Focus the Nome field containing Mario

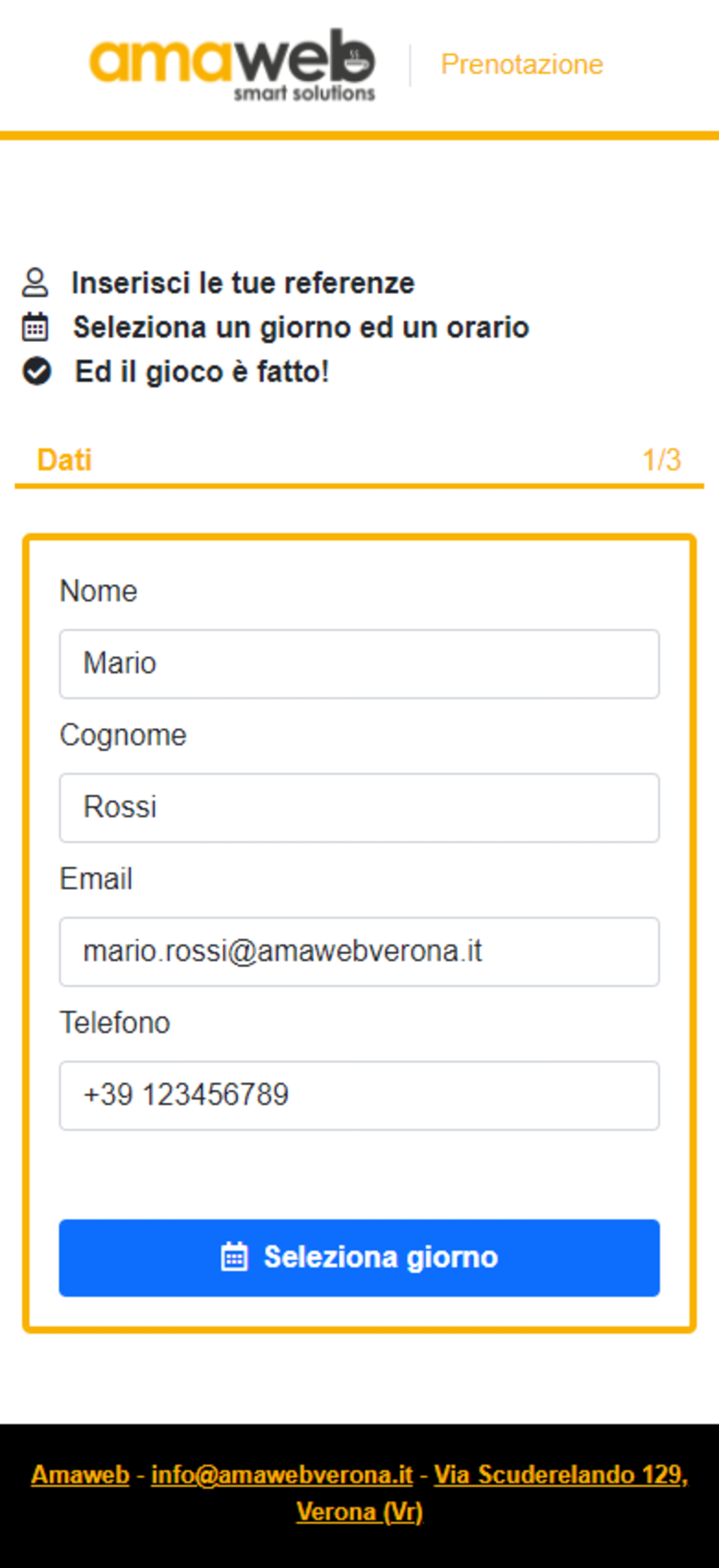pos(359,664)
